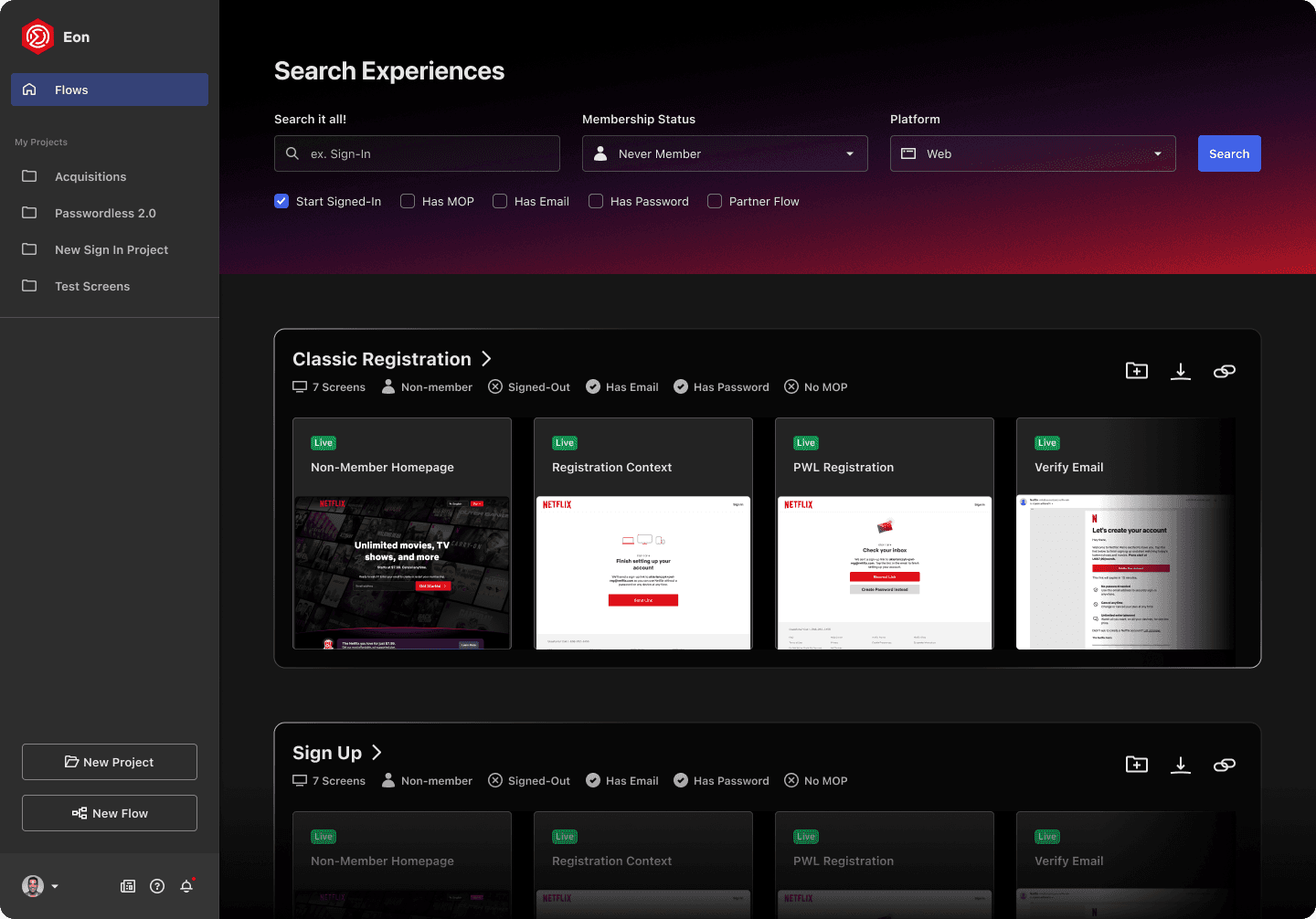Open the Platform dropdown showing Web
Image resolution: width=1316 pixels, height=919 pixels.
[1033, 153]
